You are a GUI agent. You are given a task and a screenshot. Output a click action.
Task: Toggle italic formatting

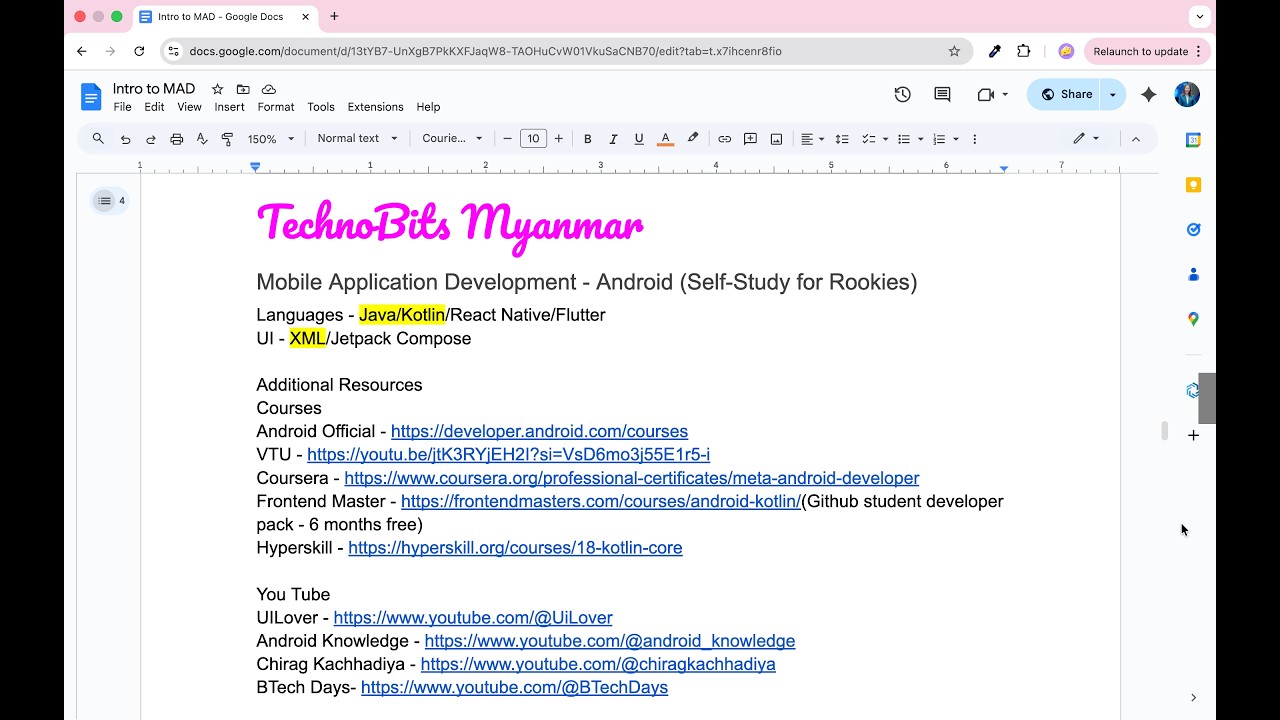coord(613,139)
